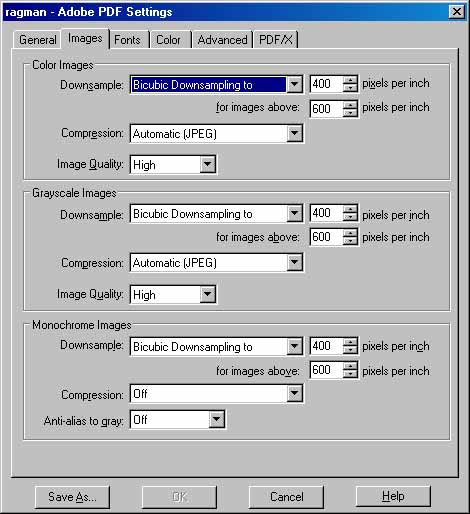Open the PDF/X tab
This screenshot has width=470, height=514.
point(275,40)
